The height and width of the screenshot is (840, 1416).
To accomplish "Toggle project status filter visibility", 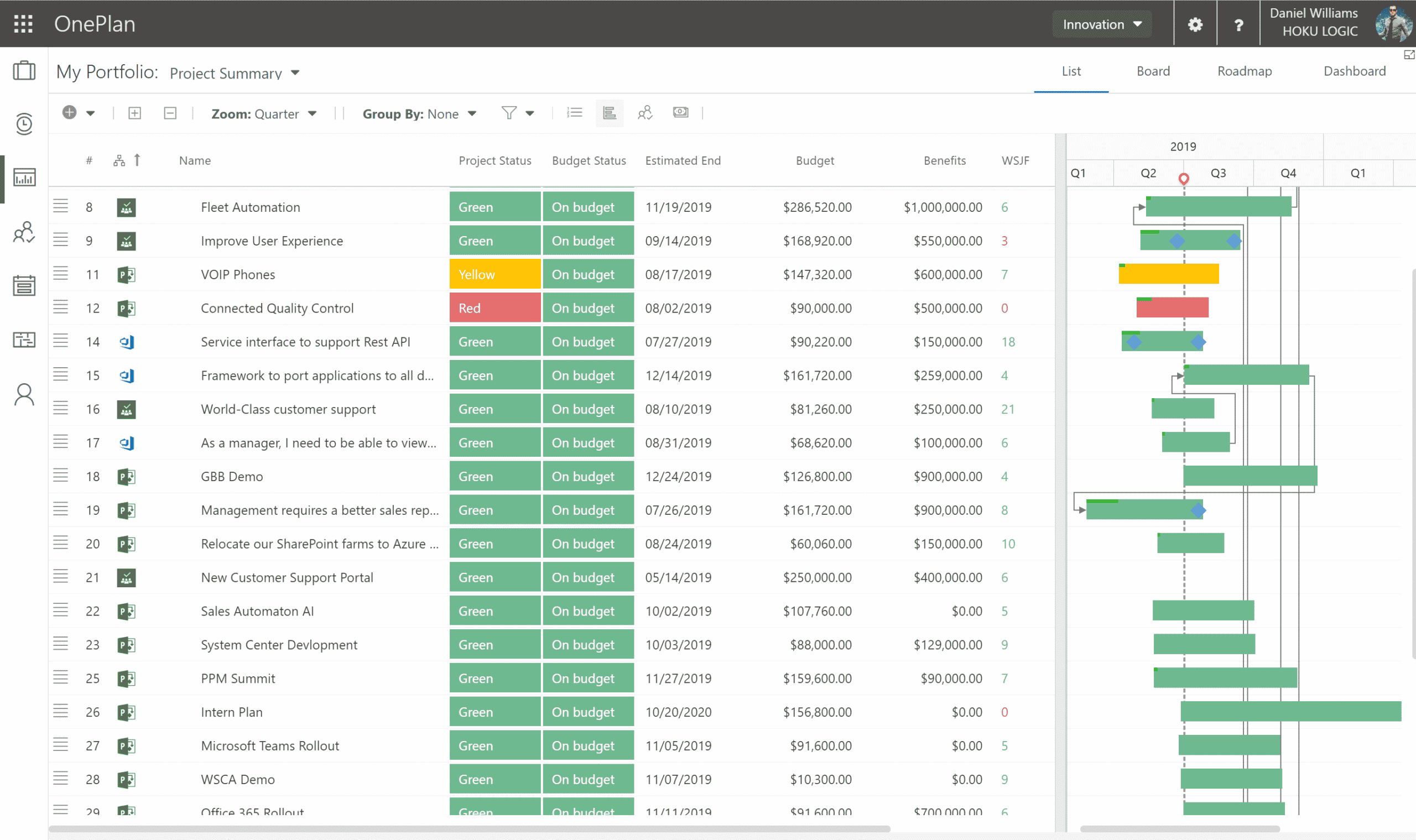I will point(509,112).
